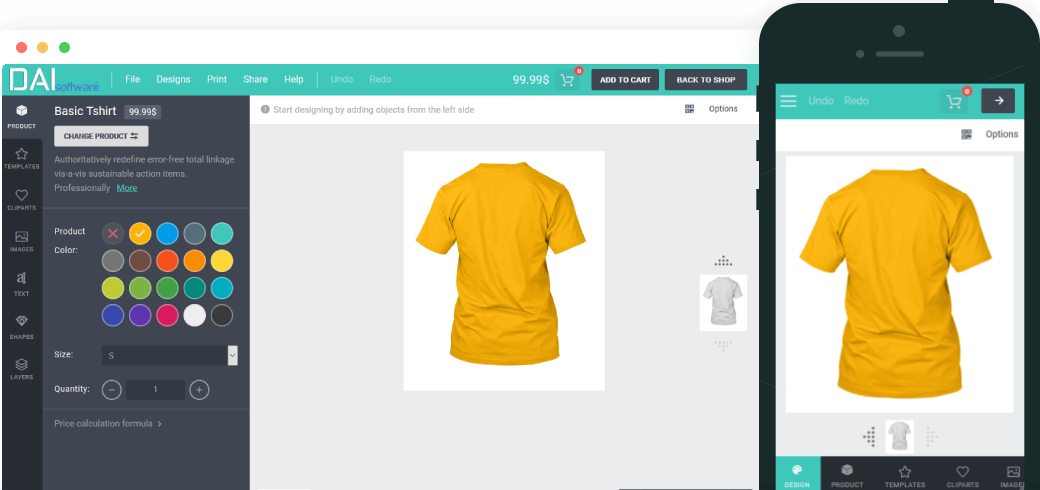Expand Price calculation formula
The height and width of the screenshot is (490, 1040).
pyautogui.click(x=108, y=423)
